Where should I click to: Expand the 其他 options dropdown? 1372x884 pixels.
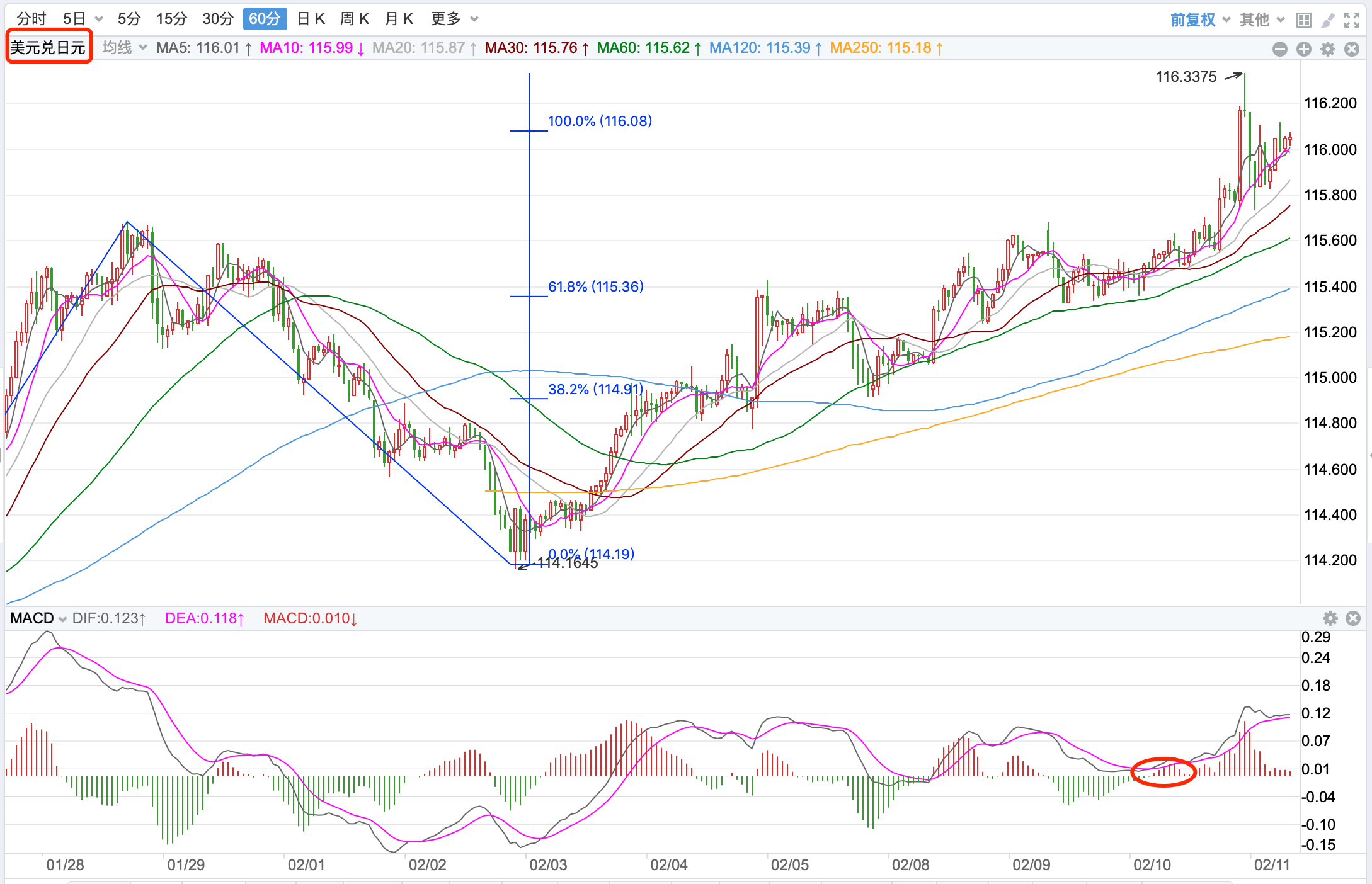click(x=1262, y=20)
